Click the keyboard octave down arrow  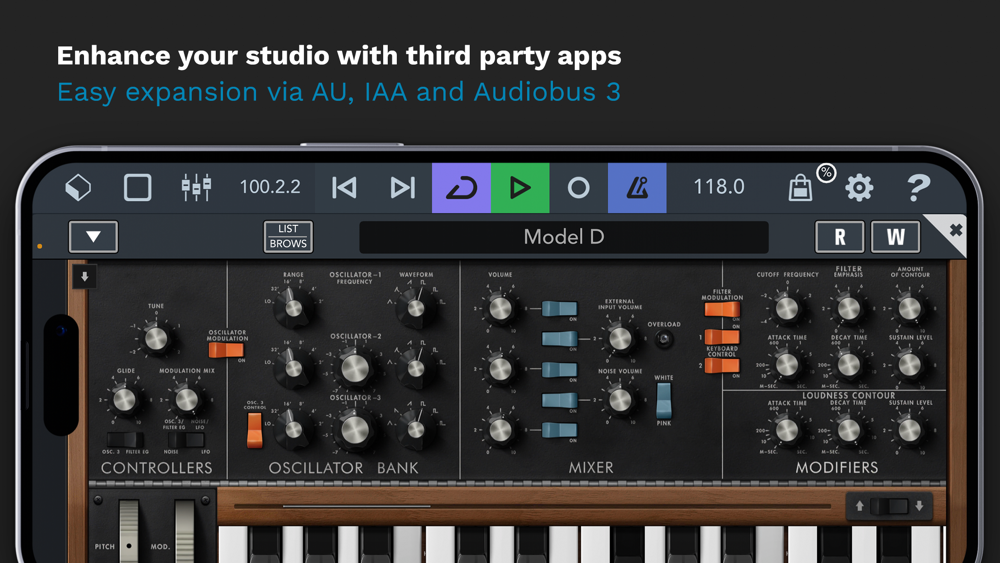pos(919,506)
